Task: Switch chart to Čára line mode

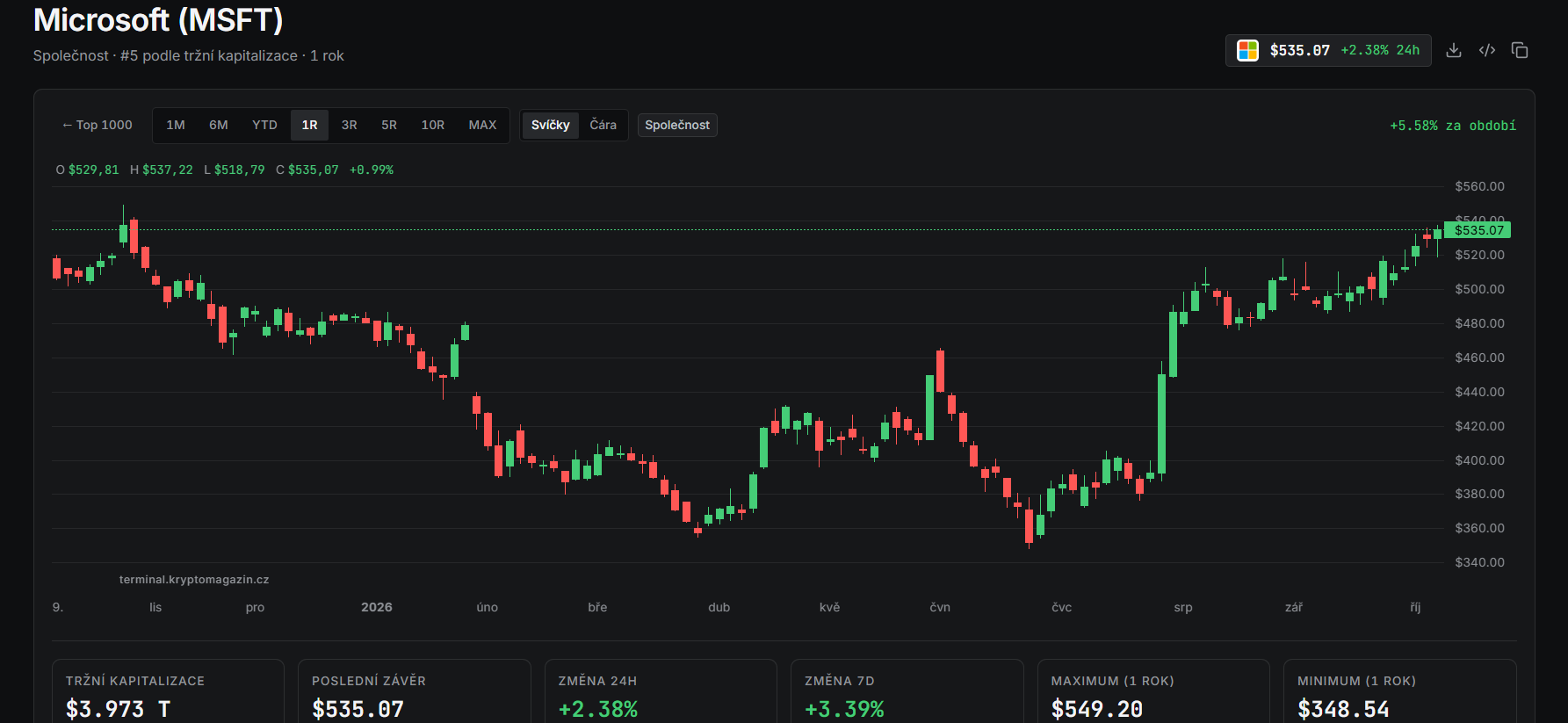Action: point(603,125)
